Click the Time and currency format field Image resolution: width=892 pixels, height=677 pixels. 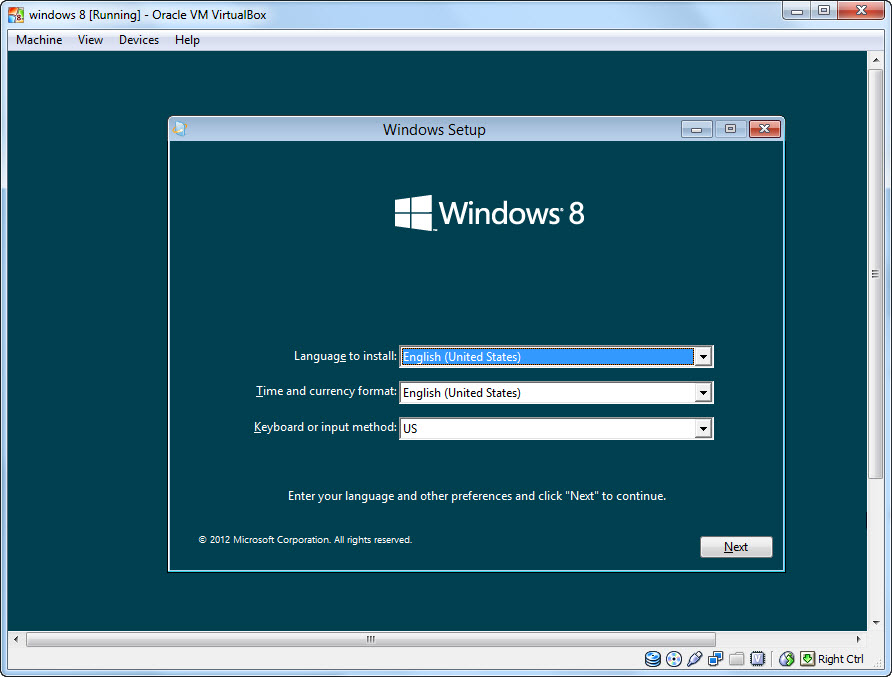pyautogui.click(x=556, y=393)
